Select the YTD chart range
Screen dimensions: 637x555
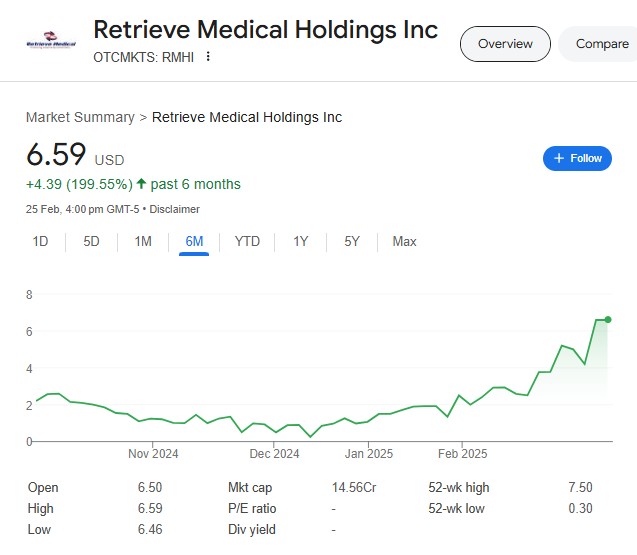point(247,242)
